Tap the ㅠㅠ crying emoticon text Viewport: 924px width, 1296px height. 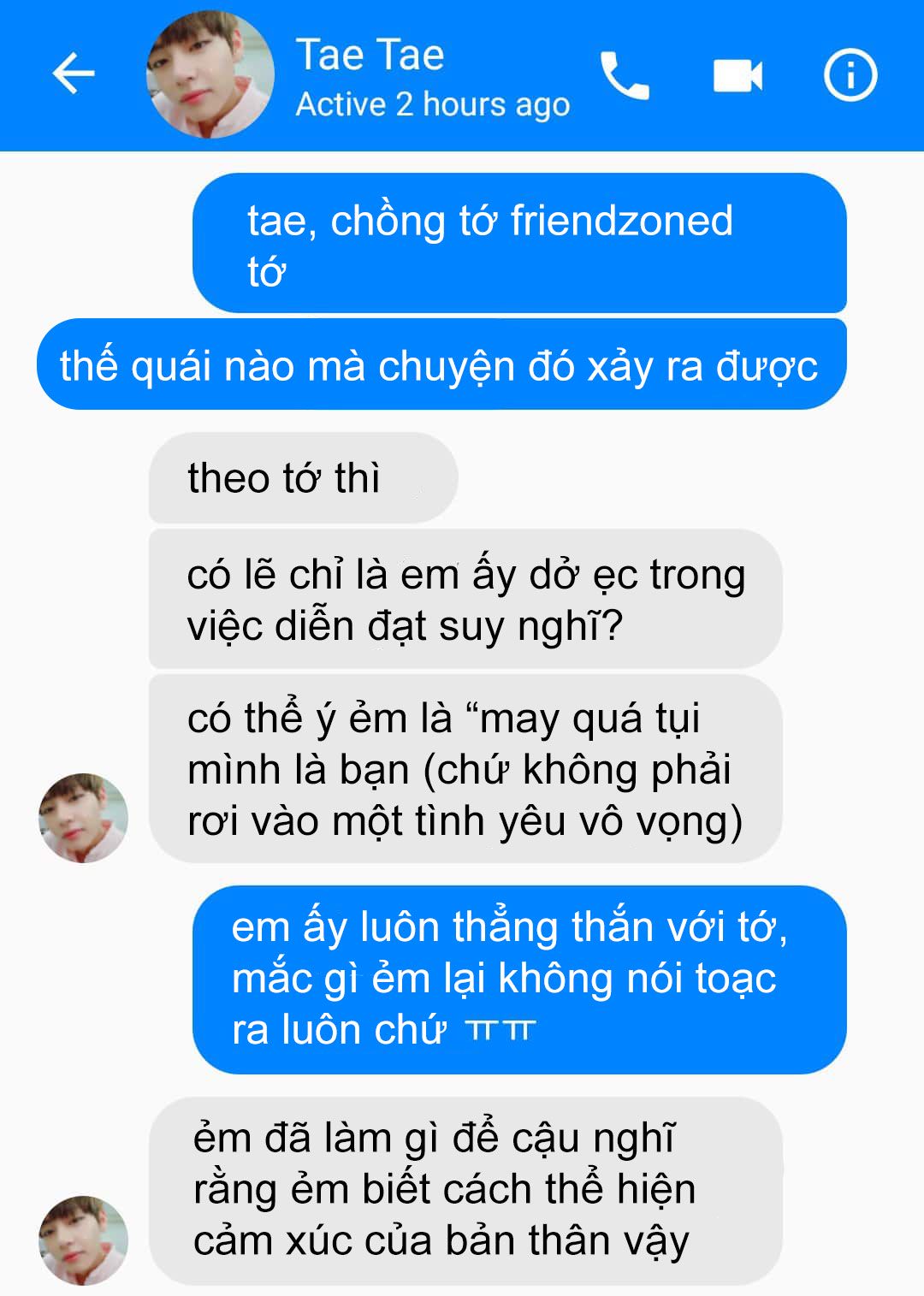(x=501, y=1030)
